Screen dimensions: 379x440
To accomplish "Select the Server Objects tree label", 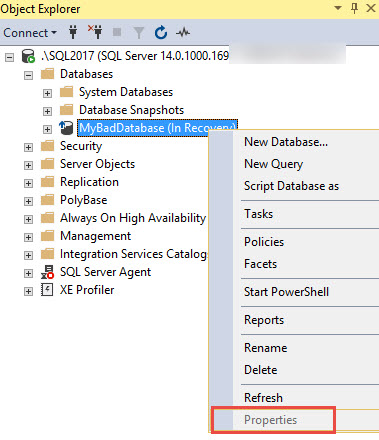I will coord(97,164).
